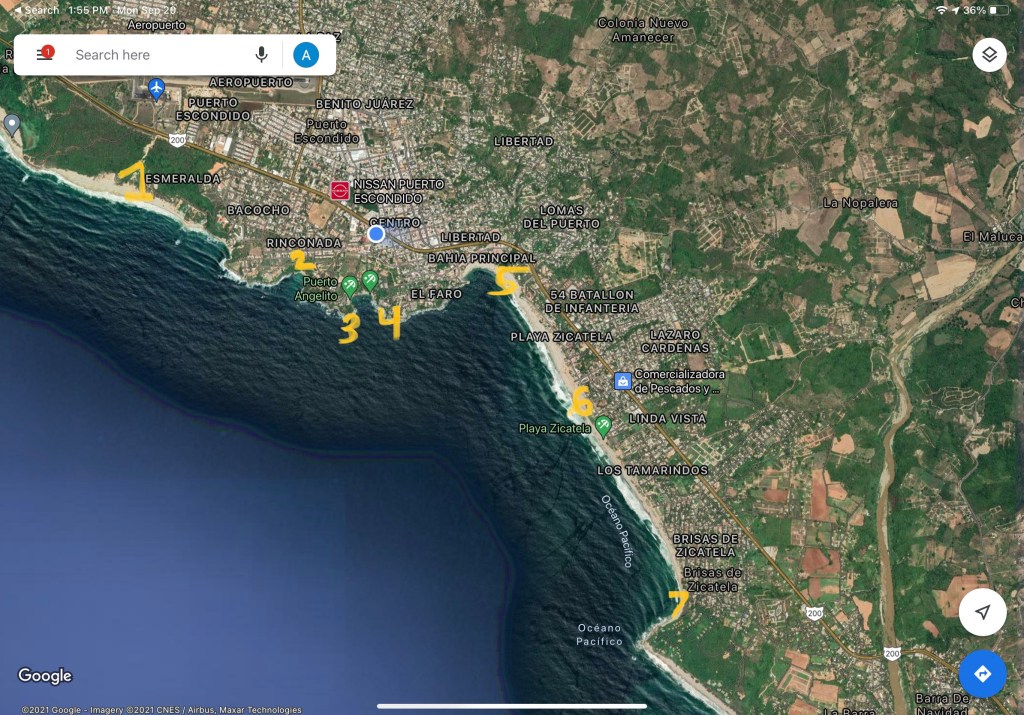Select the green pin beside Puerto Angelito label

[x=349, y=287]
